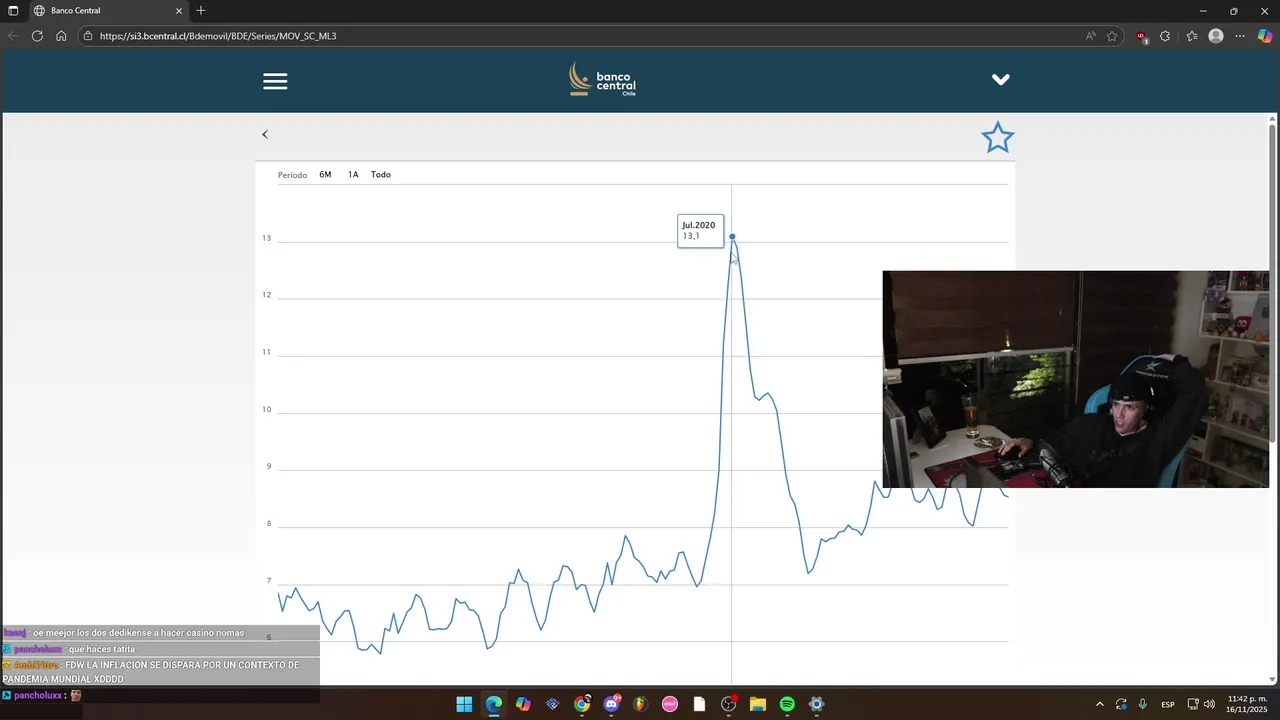
Task: Go to browser home page
Action: [61, 36]
